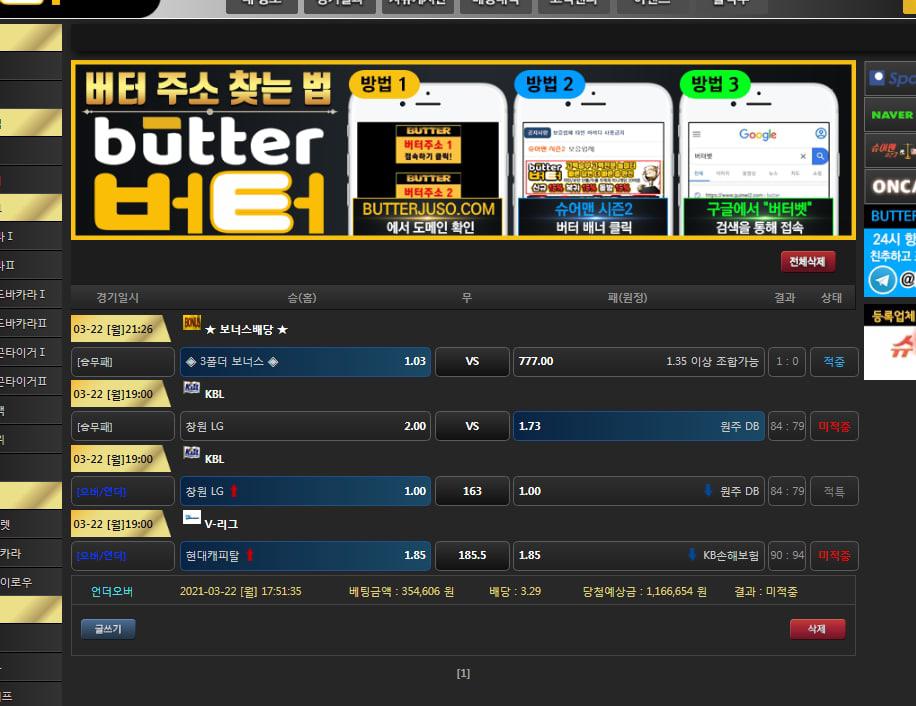Click the BONUS league icon
This screenshot has width=916, height=706.
pyautogui.click(x=192, y=323)
